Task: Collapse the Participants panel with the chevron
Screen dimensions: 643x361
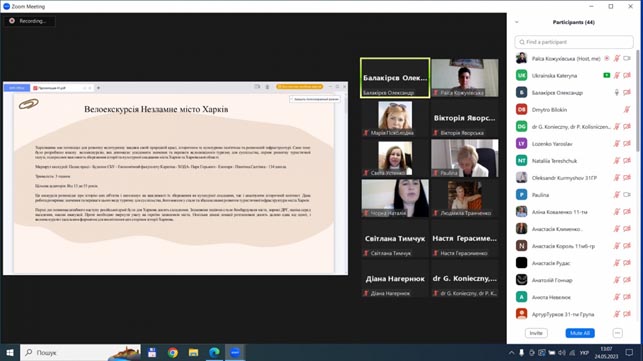Action: 517,22
